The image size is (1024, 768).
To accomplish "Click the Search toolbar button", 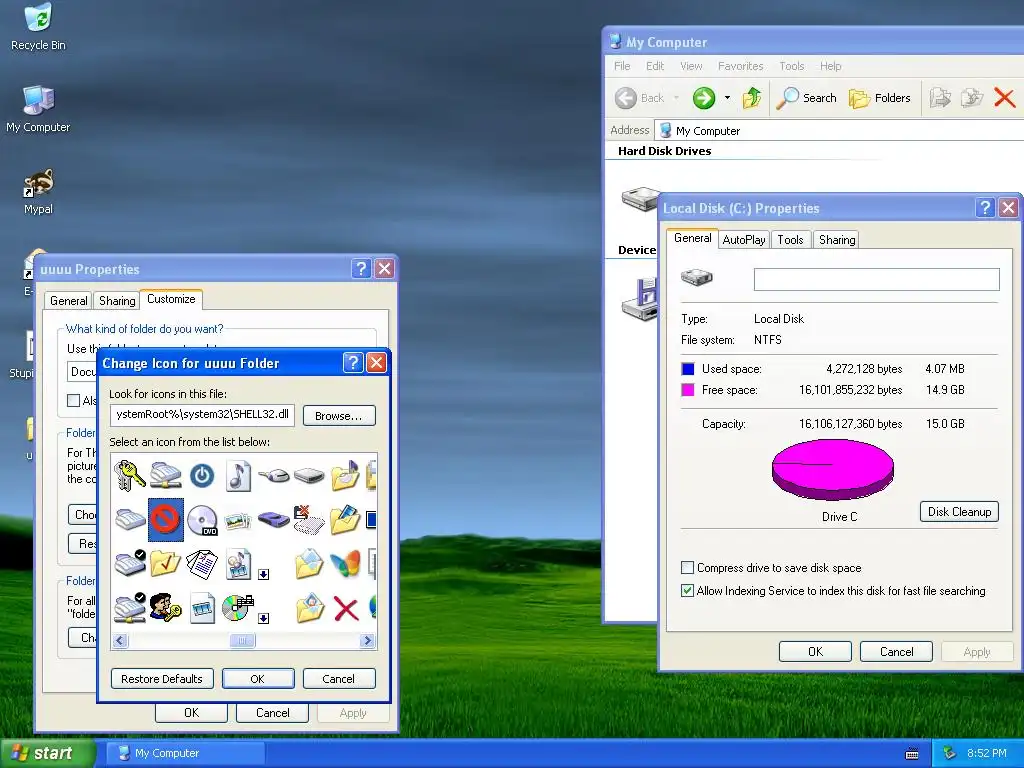I will click(x=806, y=98).
